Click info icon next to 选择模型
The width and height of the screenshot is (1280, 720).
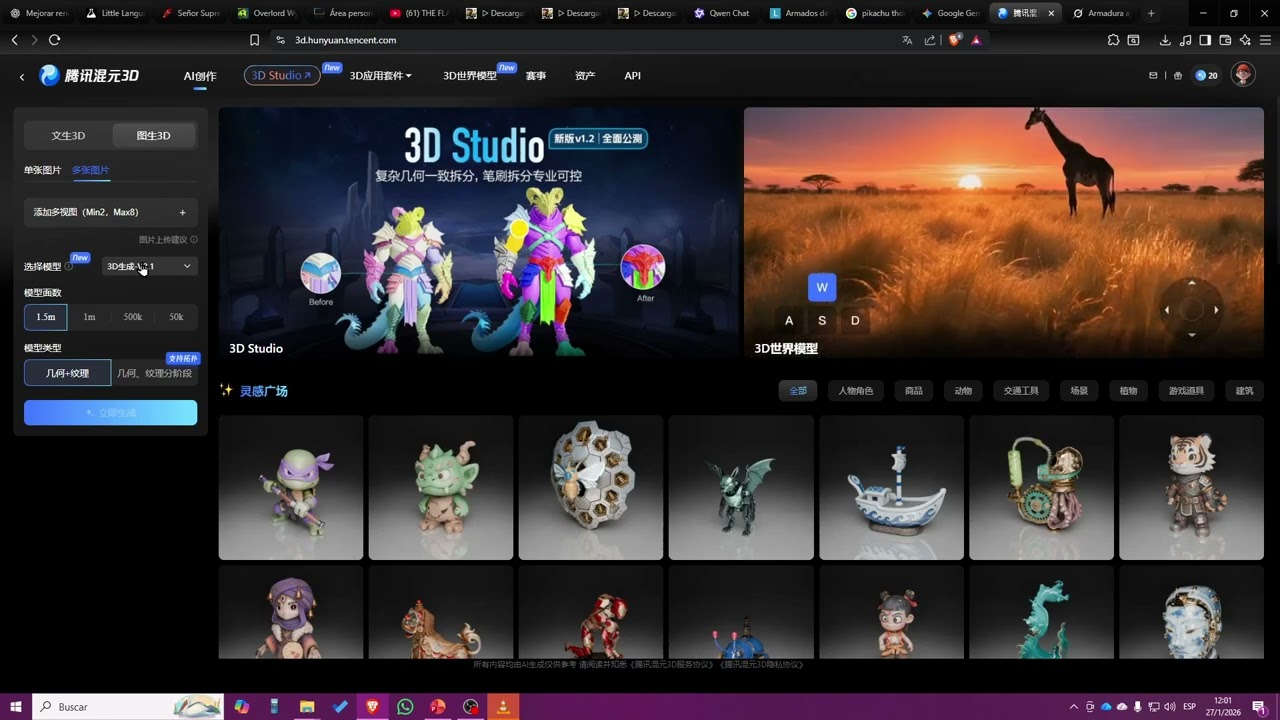coord(69,266)
